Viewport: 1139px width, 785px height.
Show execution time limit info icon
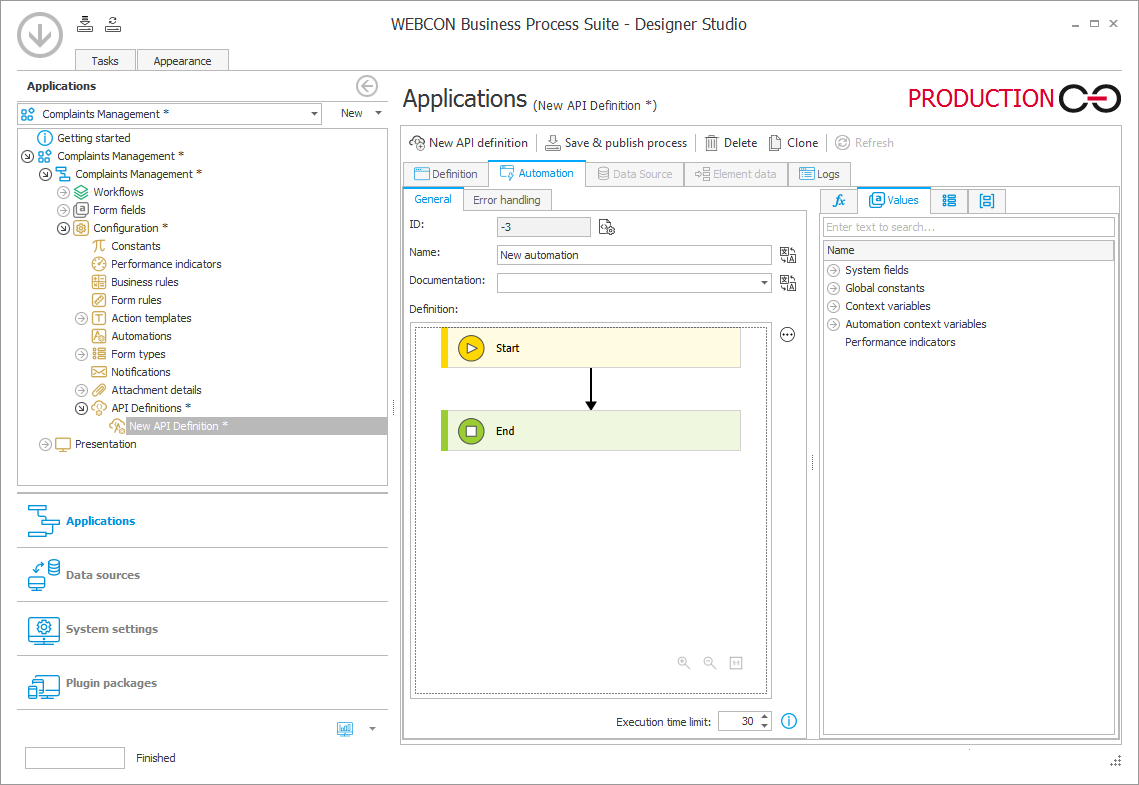coord(789,721)
